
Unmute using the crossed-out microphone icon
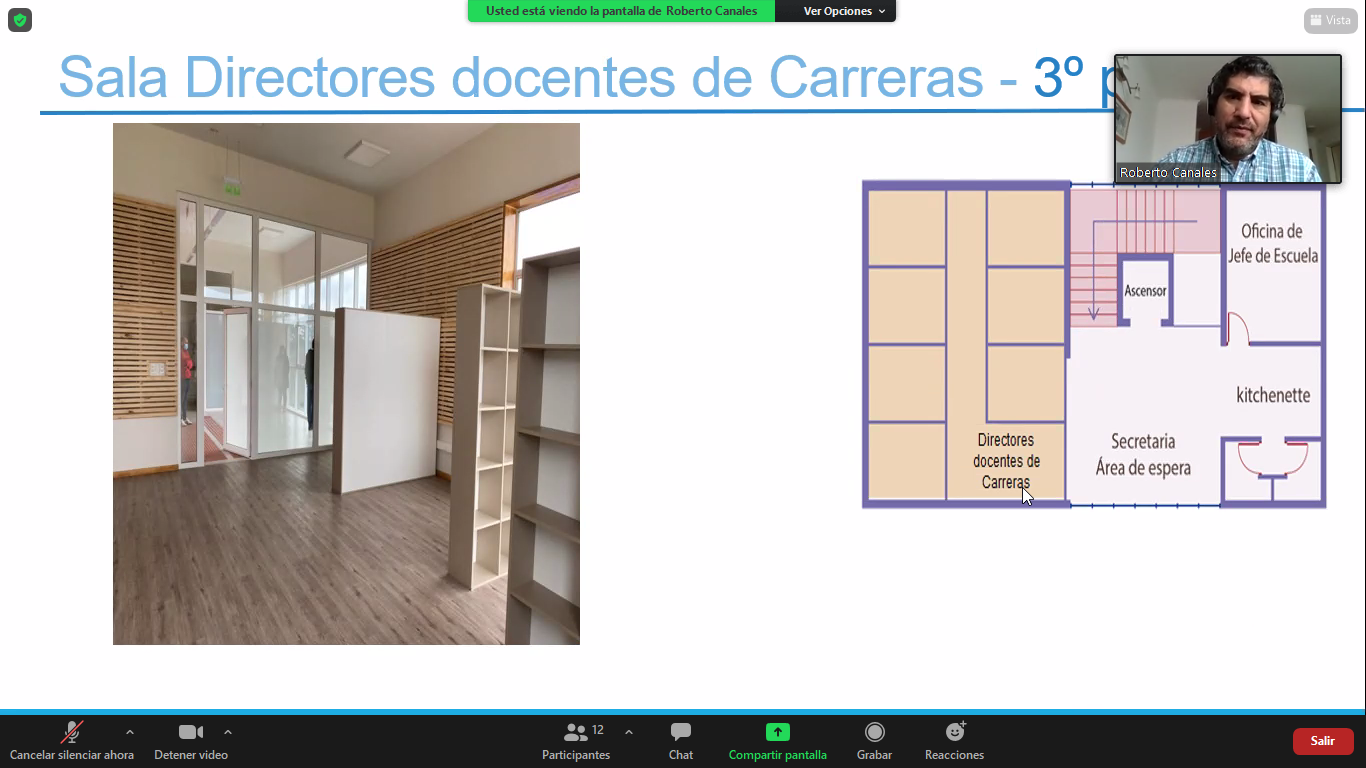click(71, 732)
